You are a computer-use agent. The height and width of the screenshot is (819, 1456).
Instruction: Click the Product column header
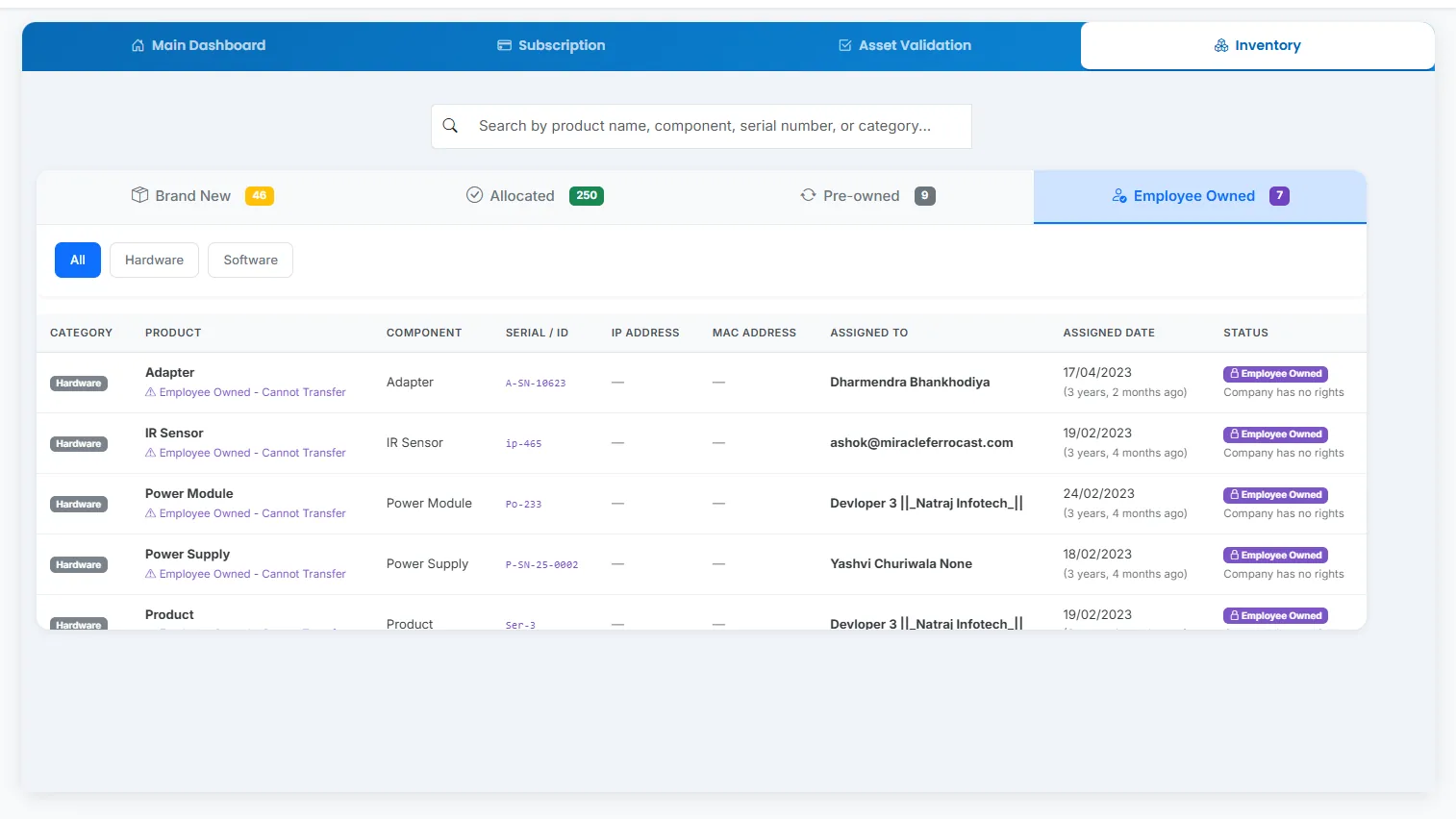pos(173,333)
